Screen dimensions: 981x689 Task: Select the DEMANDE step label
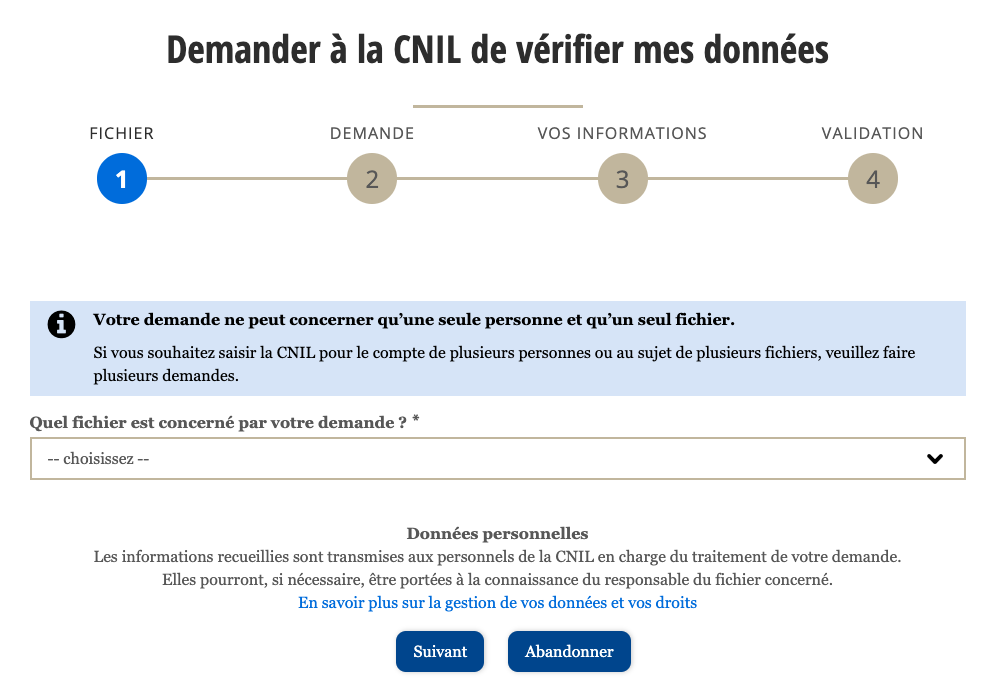tap(372, 133)
